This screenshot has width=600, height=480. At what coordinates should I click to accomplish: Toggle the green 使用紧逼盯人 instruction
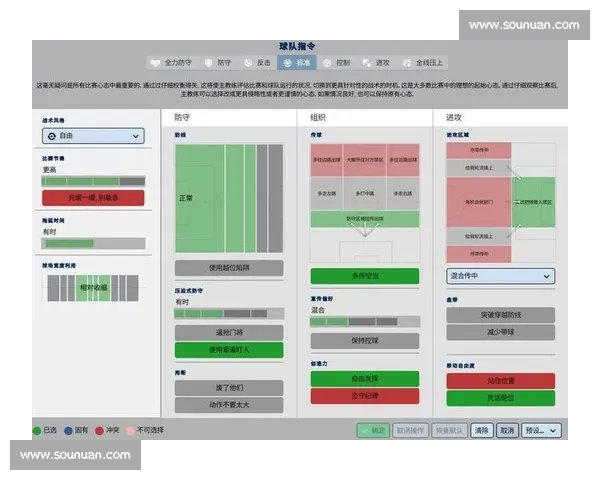229,350
